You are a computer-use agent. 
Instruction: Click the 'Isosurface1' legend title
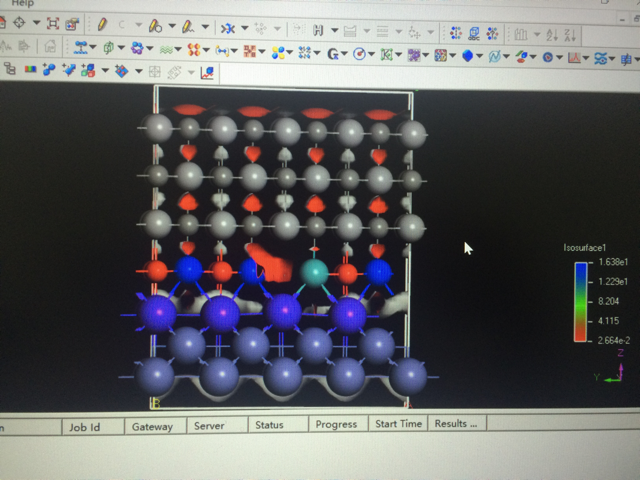point(584,248)
